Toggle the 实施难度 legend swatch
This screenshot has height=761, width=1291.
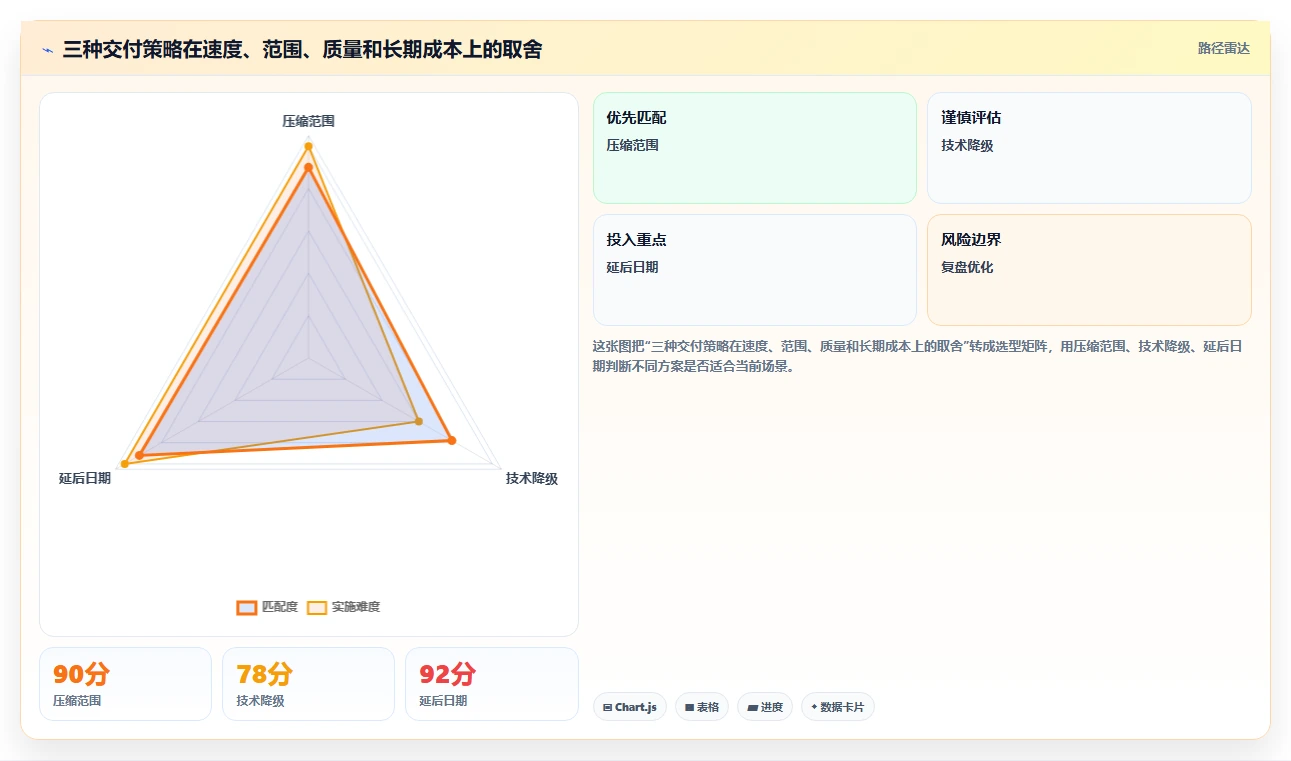click(317, 607)
